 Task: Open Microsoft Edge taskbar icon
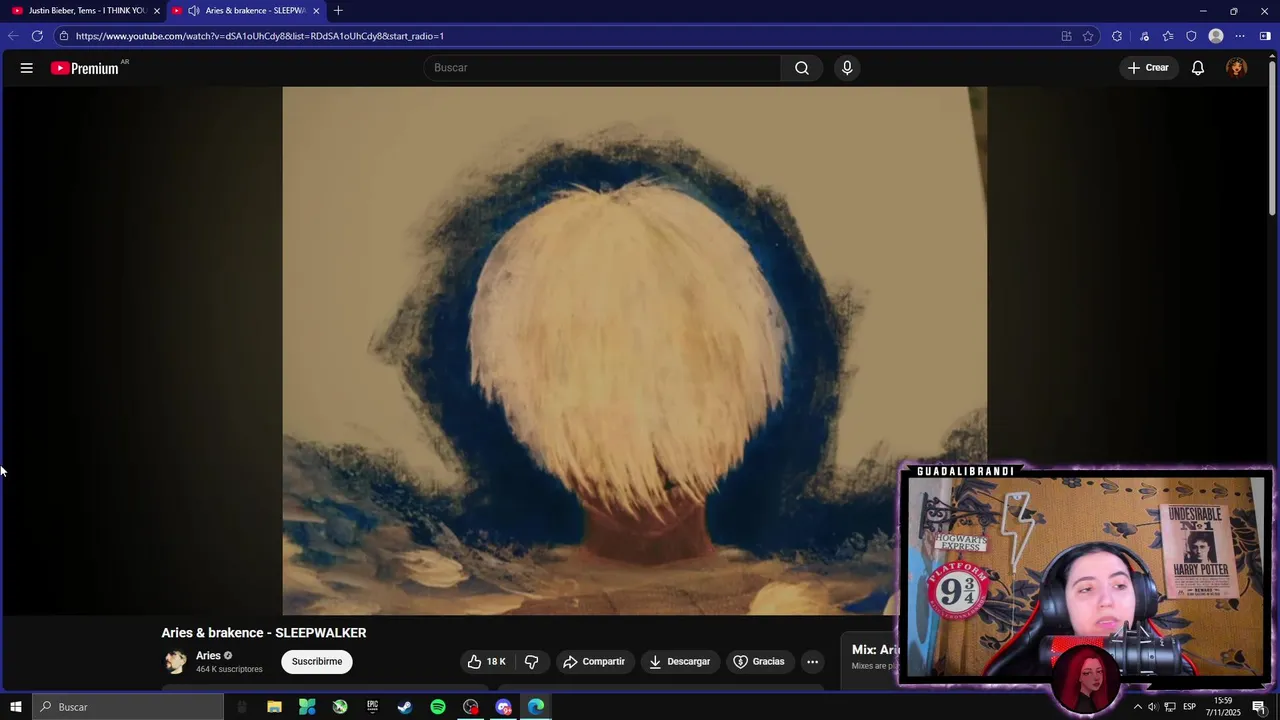coord(536,707)
